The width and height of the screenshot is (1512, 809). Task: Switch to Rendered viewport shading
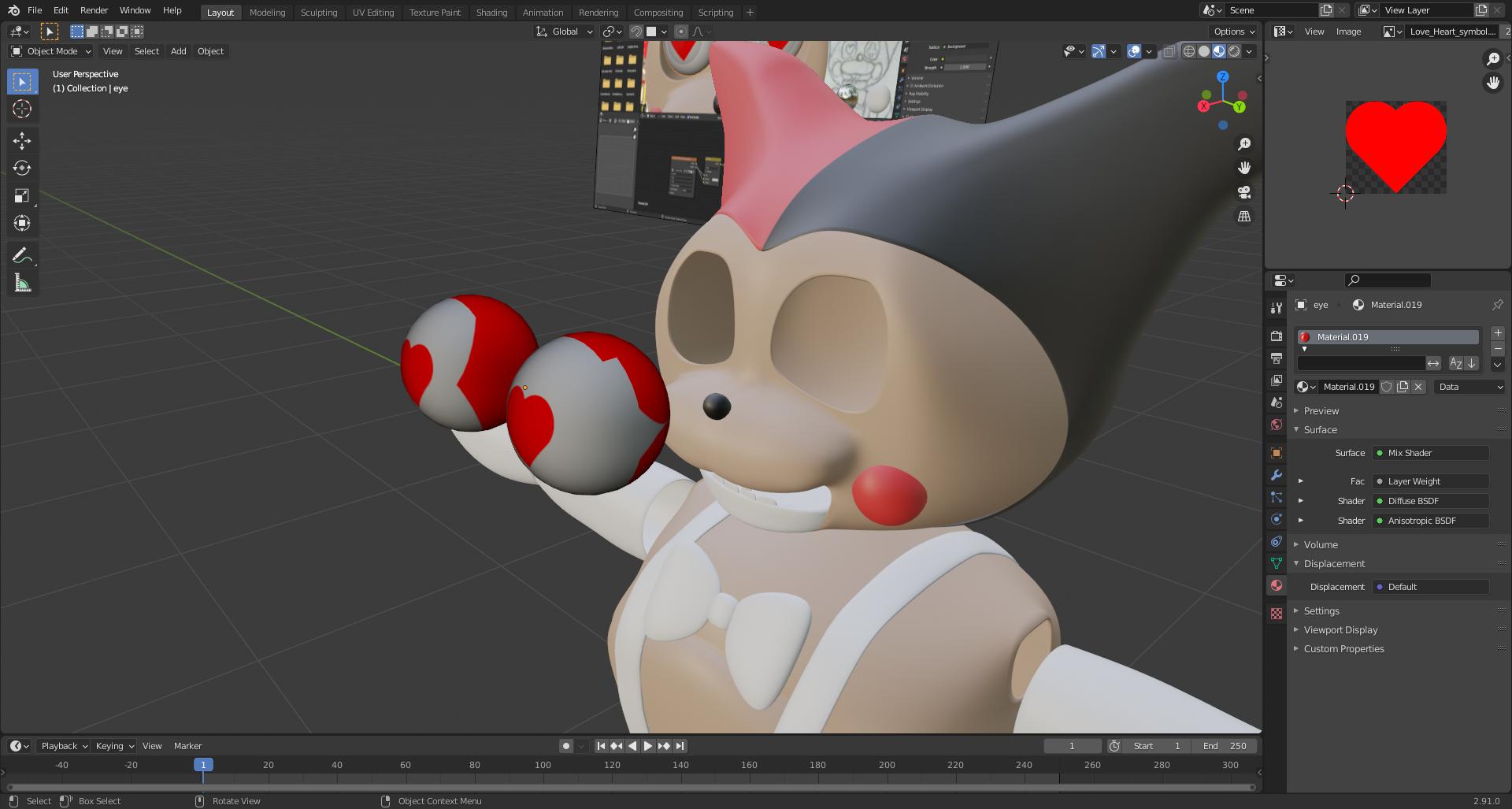coord(1234,51)
